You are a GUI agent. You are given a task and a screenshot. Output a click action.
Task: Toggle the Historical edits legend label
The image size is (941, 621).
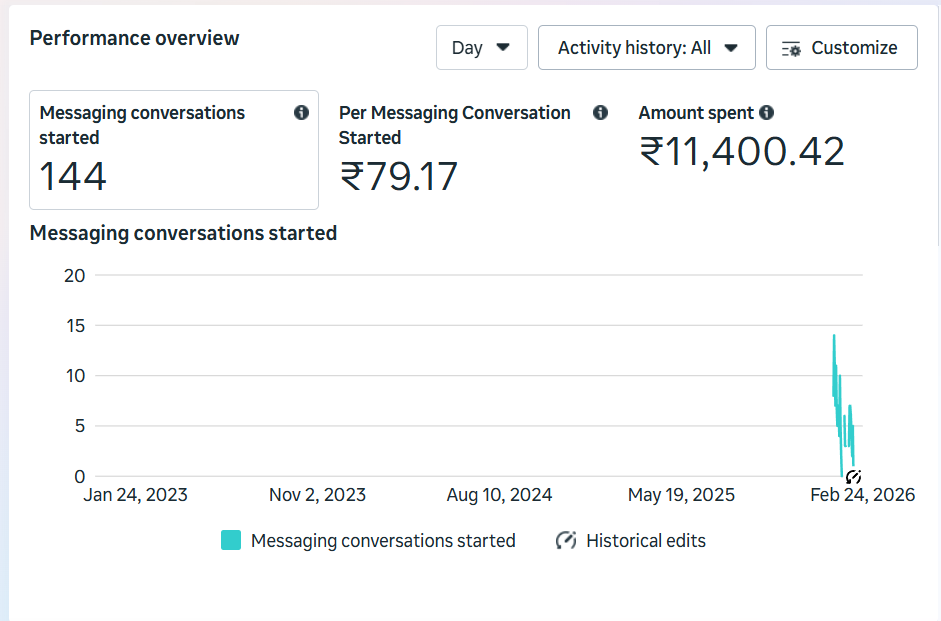click(x=645, y=541)
